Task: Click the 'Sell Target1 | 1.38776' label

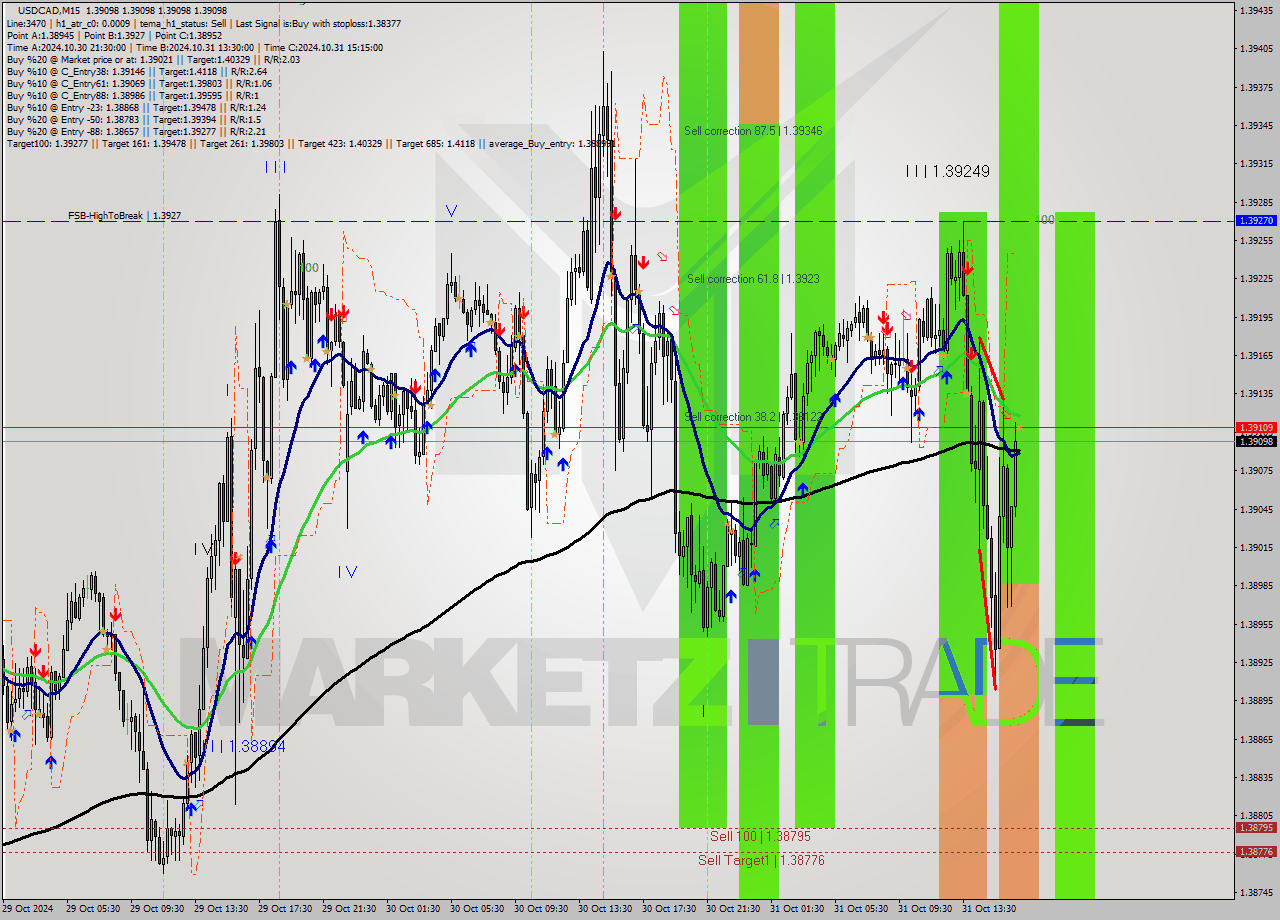Action: coord(761,860)
